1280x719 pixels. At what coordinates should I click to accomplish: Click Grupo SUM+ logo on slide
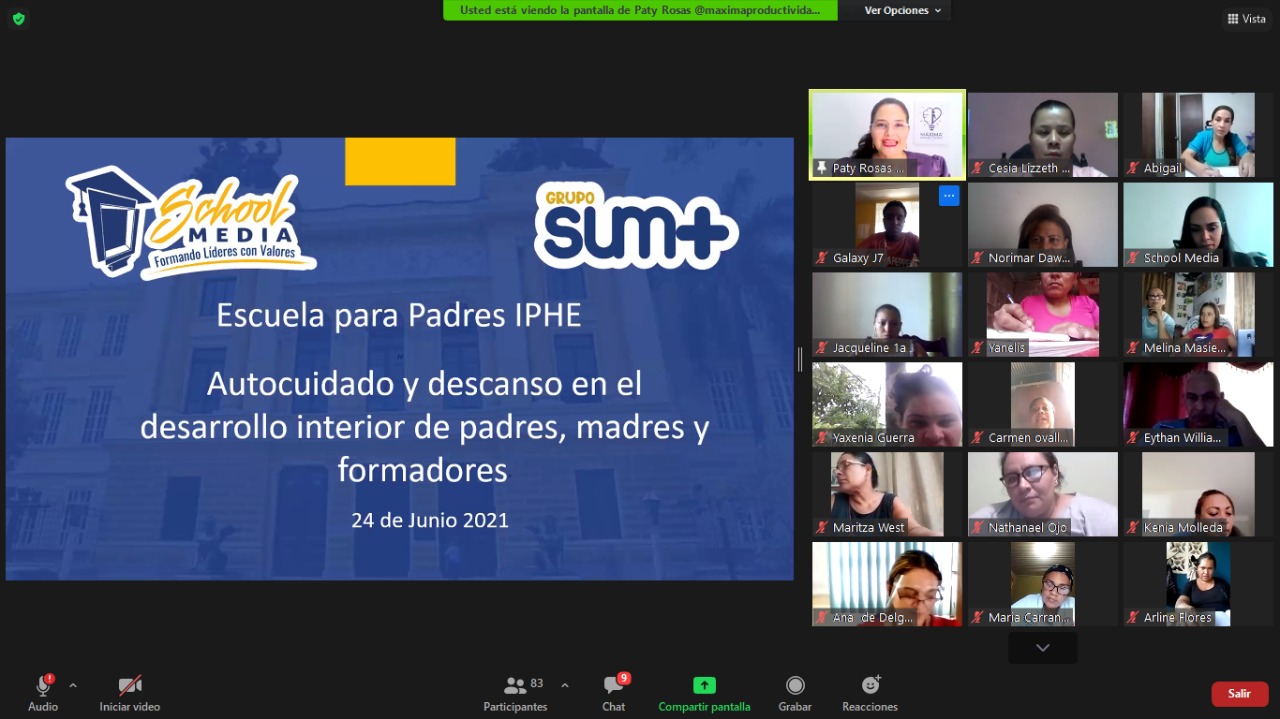[636, 226]
